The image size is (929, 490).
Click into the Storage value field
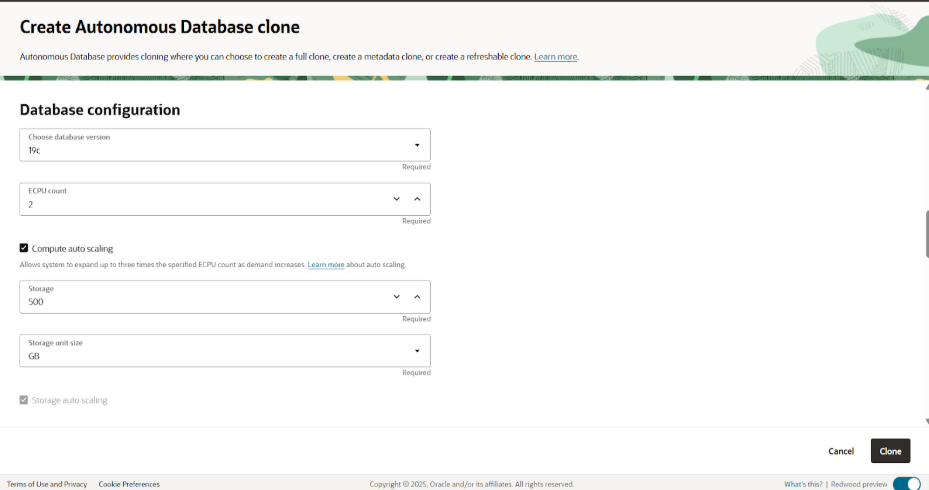pyautogui.click(x=200, y=301)
